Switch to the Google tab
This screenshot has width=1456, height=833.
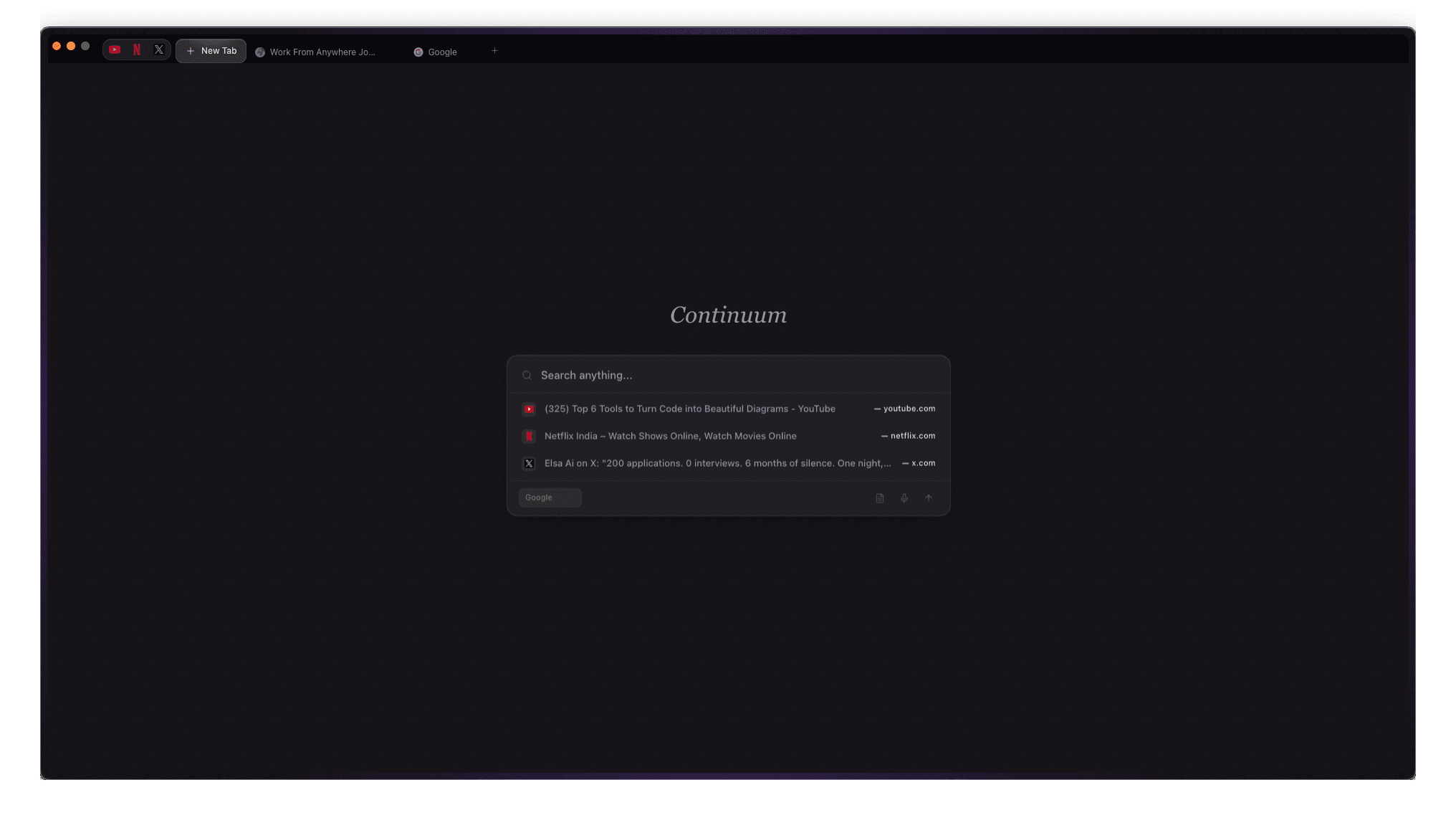pyautogui.click(x=441, y=52)
